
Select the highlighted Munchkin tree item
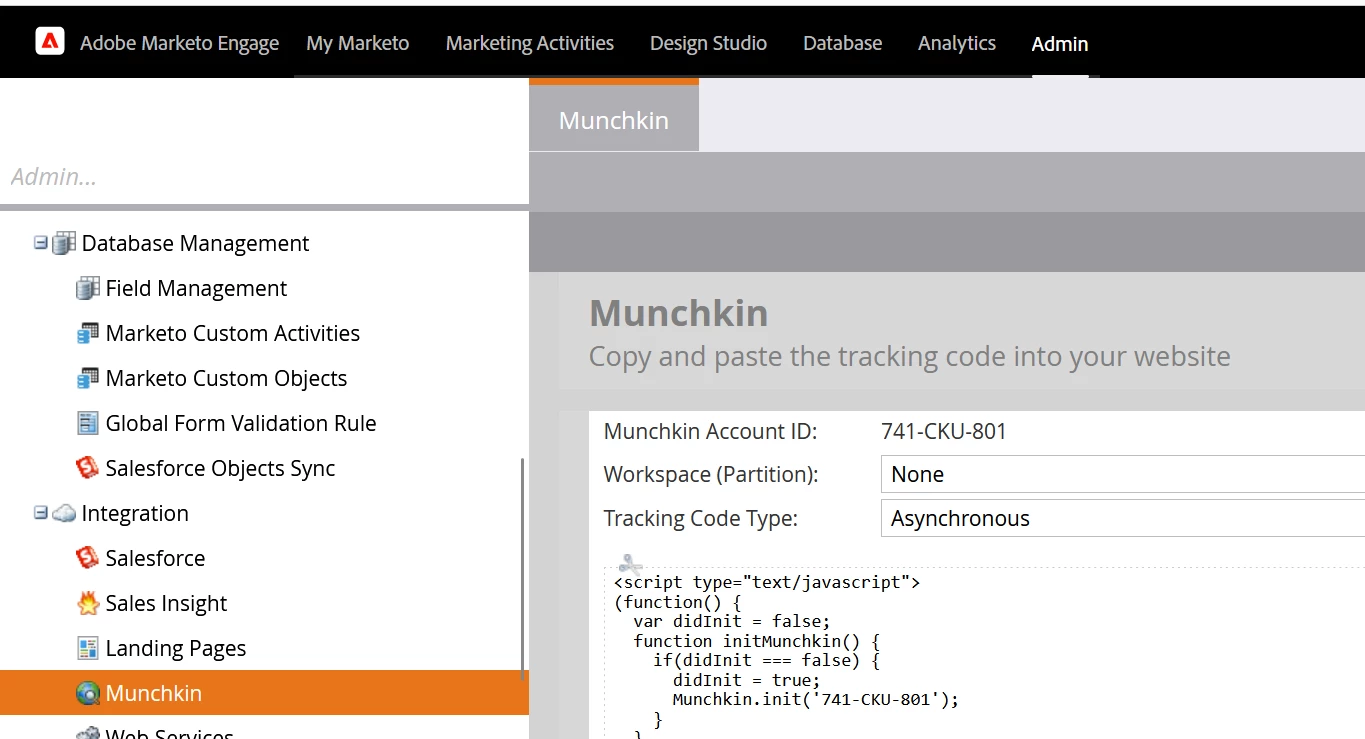[264, 693]
